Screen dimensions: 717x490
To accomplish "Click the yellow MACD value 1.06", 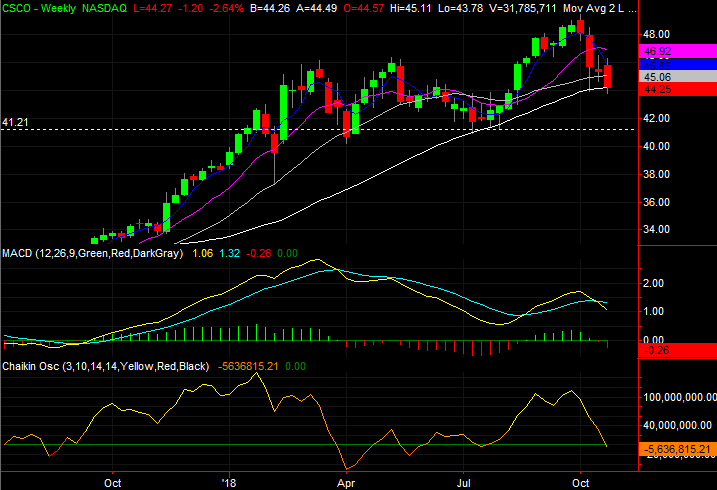I will (203, 253).
